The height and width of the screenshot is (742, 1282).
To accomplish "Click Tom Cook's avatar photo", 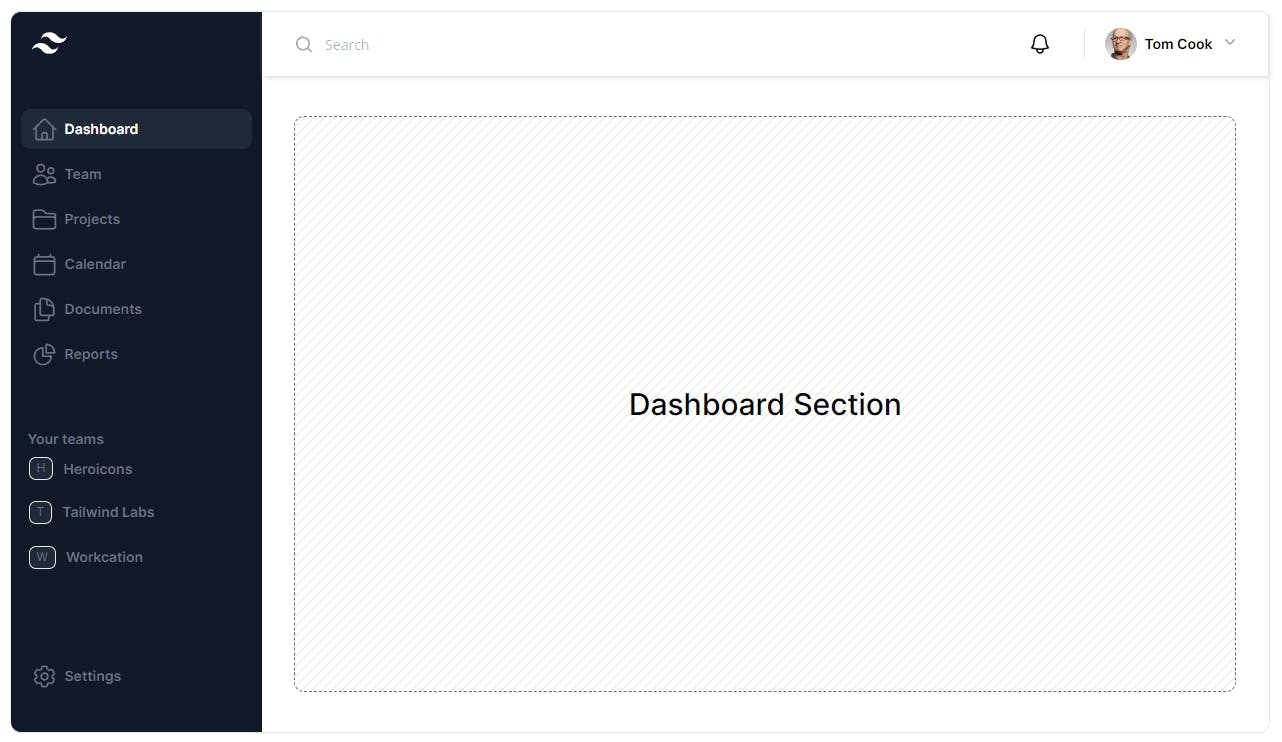I will point(1121,44).
